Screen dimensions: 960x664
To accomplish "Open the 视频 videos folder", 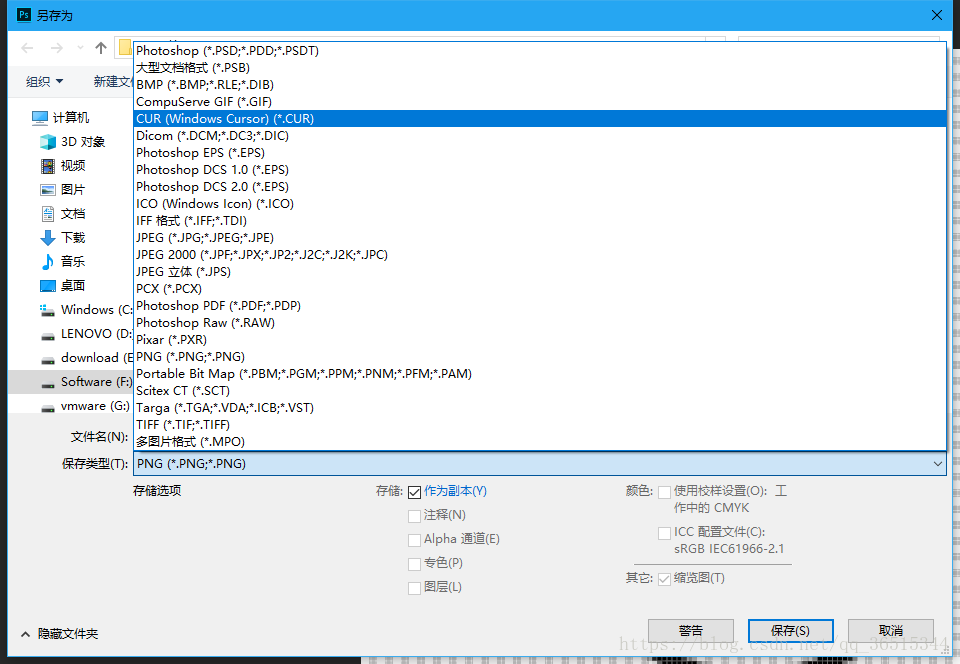I will click(62, 166).
